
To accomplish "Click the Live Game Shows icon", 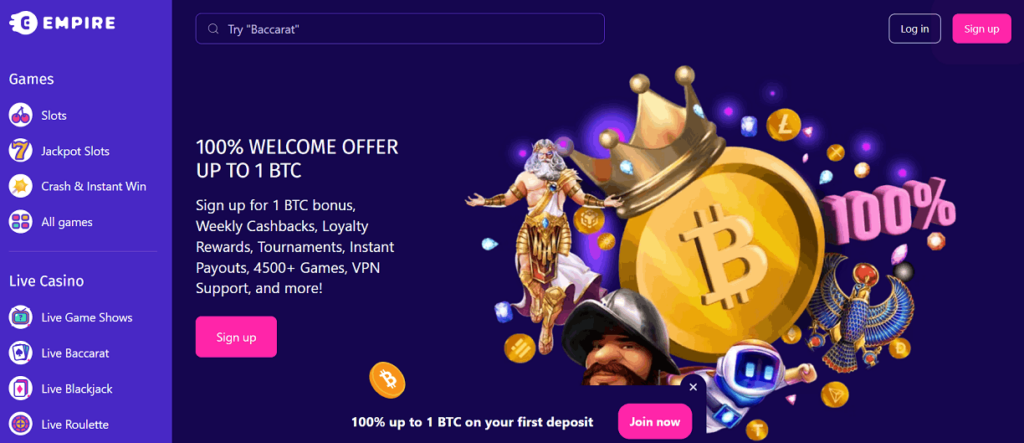I will coord(20,318).
